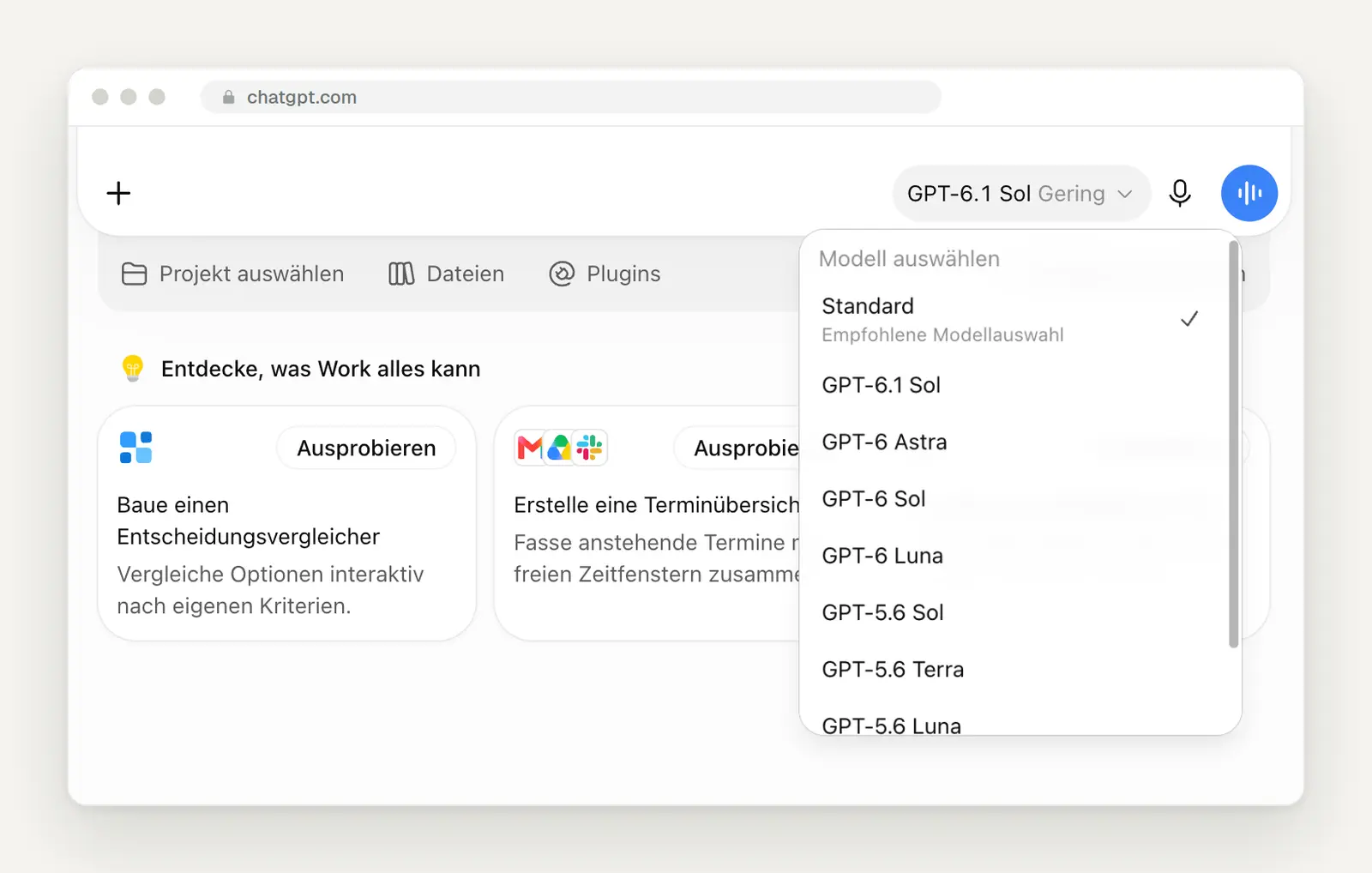Click the folder icon beside Projekt auswählen
Image resolution: width=1372 pixels, height=873 pixels.
(x=134, y=274)
